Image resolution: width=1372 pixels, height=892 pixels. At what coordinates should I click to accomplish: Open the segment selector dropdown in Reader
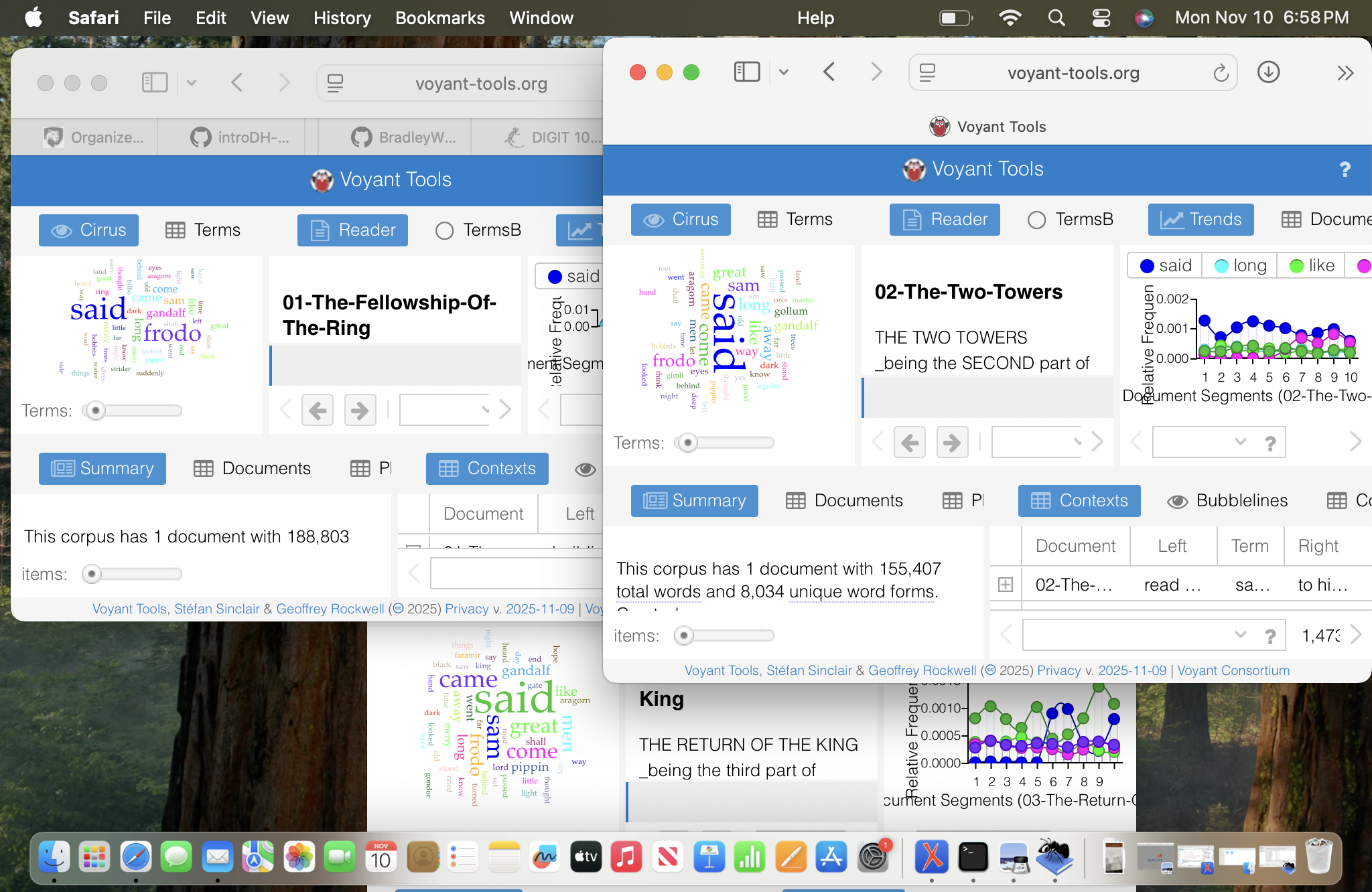[x=1077, y=442]
